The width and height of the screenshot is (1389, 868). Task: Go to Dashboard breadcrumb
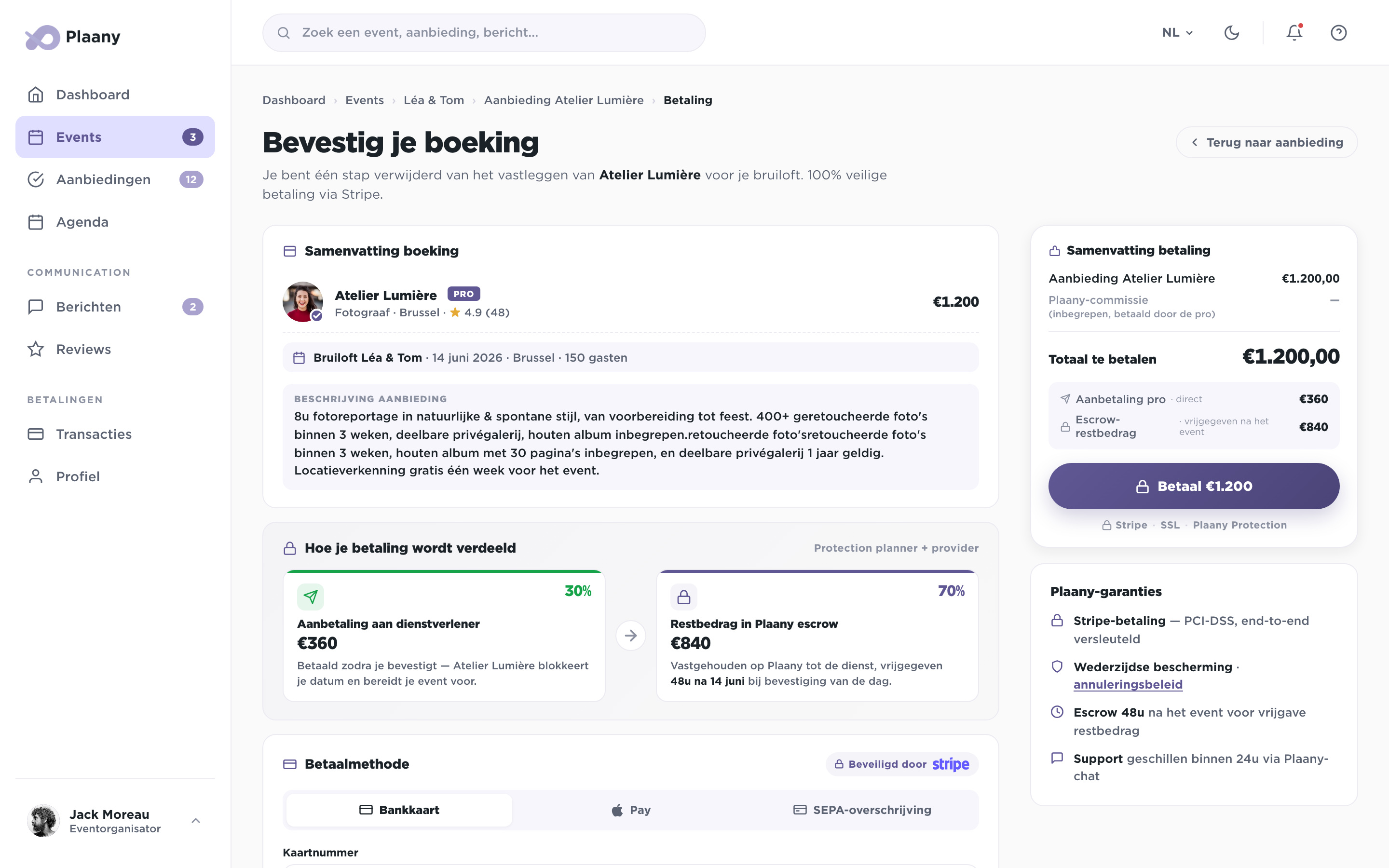tap(294, 100)
